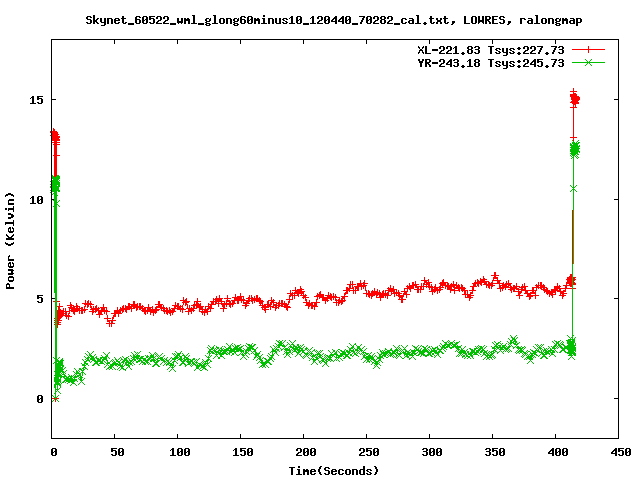This screenshot has width=640, height=480.
Task: Click the x-axis tick label 50
Action: tap(117, 452)
